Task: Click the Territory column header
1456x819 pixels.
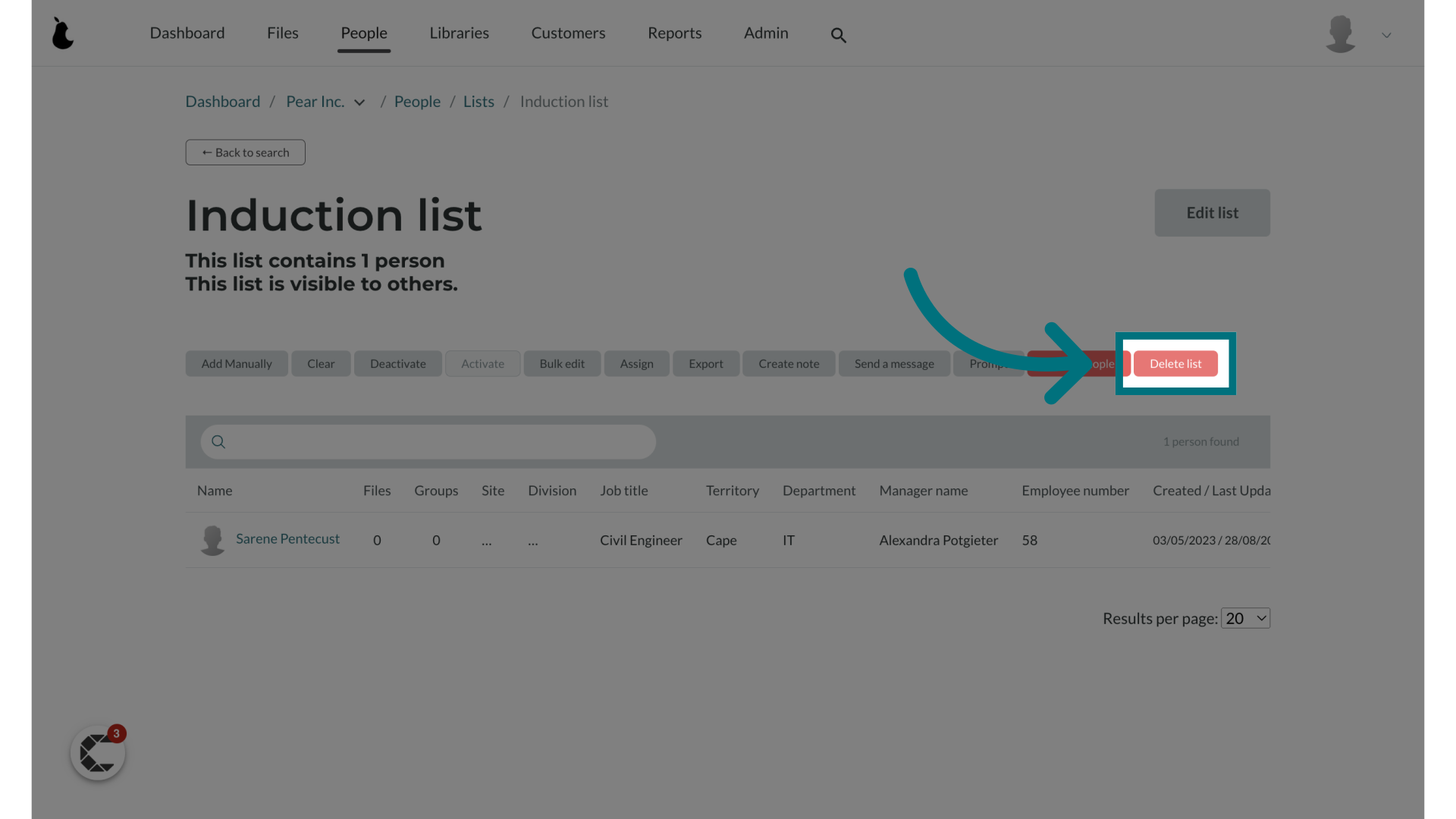Action: pyautogui.click(x=733, y=491)
